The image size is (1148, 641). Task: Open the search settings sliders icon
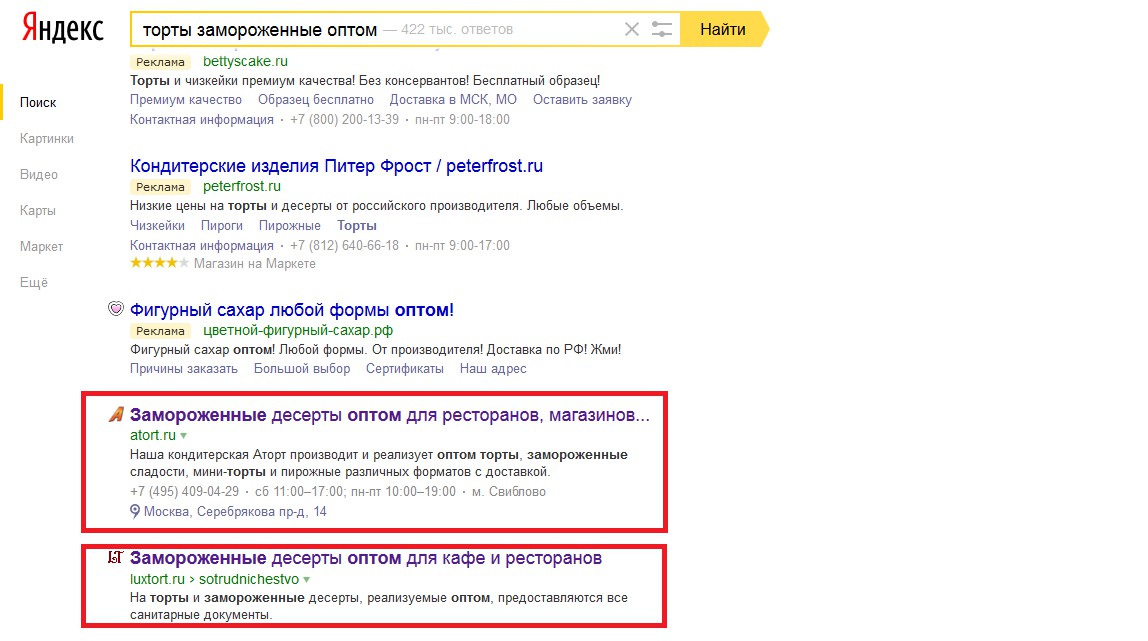(x=662, y=29)
